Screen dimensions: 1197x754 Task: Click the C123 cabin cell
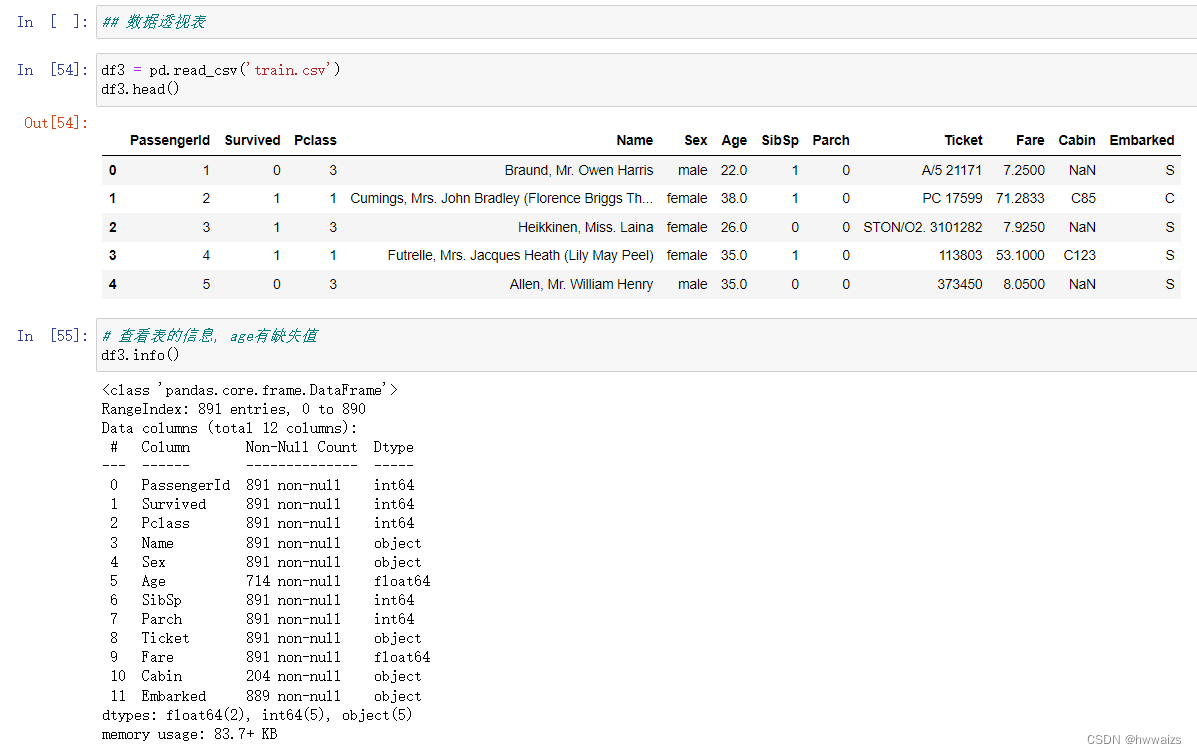(x=1079, y=256)
